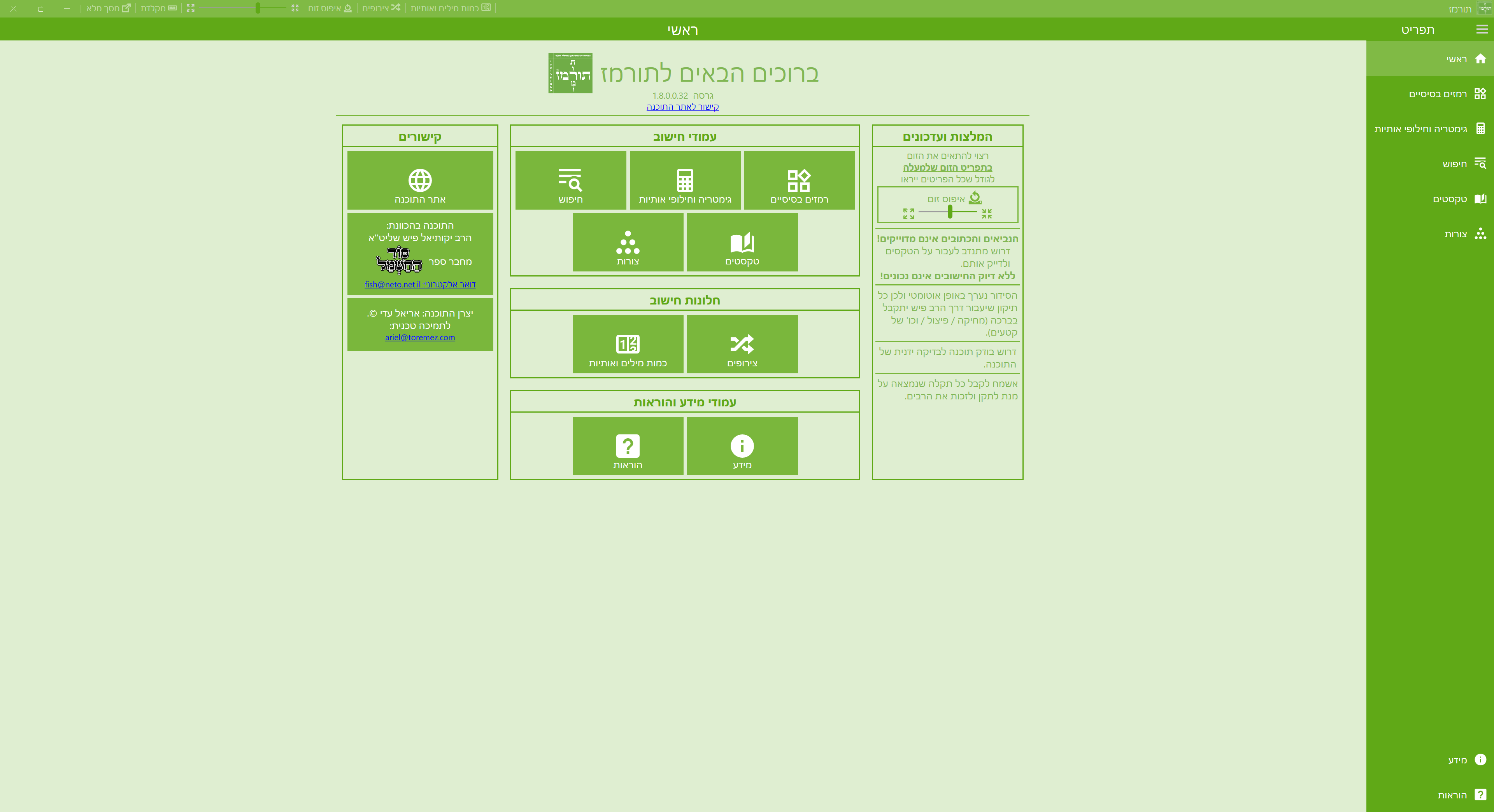The image size is (1494, 812).
Task: Open the shapes (צורות) tile
Action: pos(628,242)
